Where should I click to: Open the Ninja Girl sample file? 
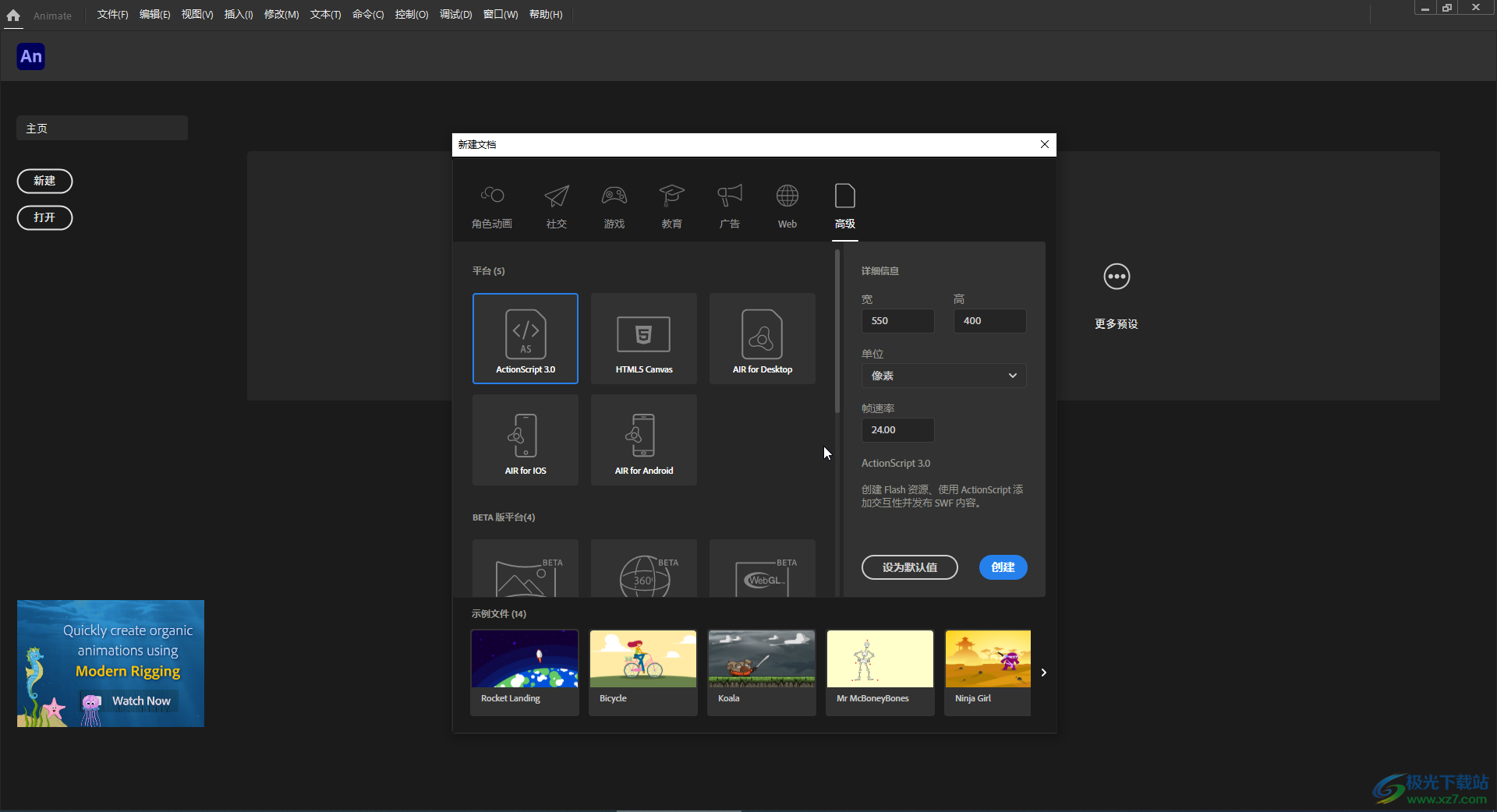988,673
